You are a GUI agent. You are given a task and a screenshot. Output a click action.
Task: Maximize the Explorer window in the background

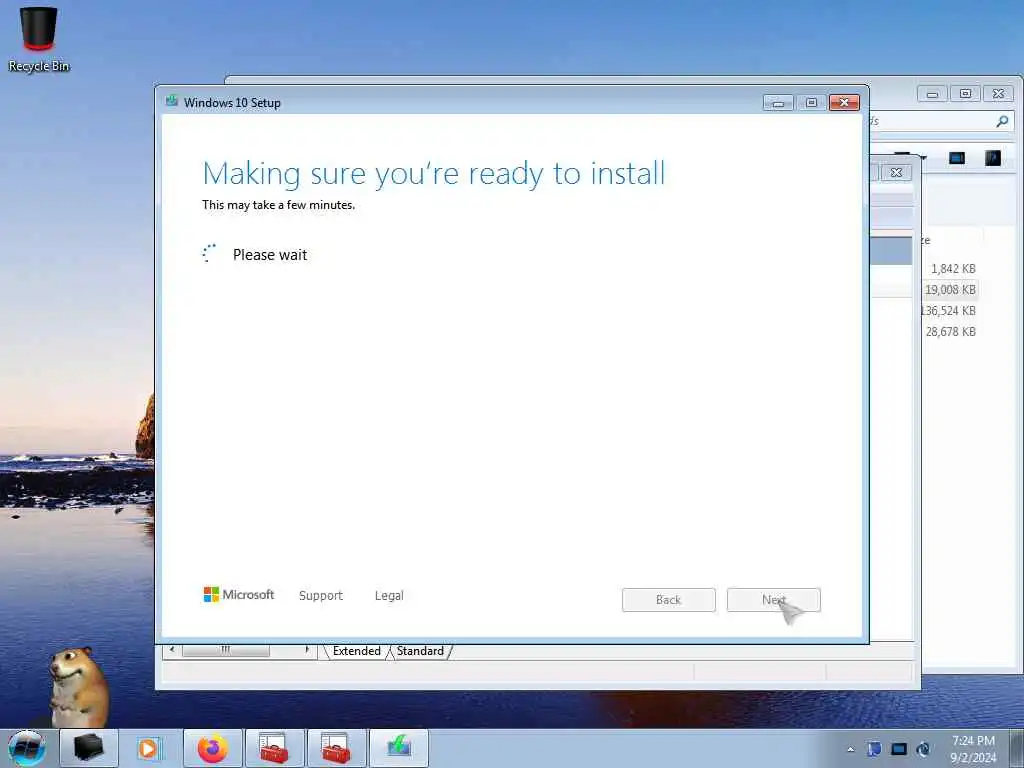(x=965, y=94)
